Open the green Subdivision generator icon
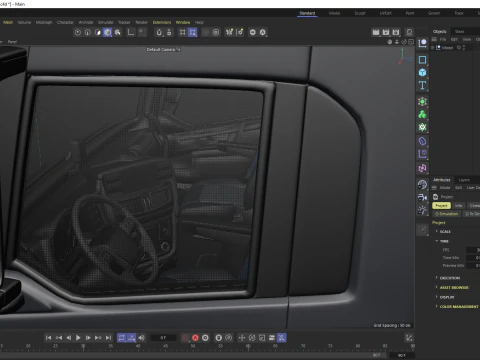The height and width of the screenshot is (360, 480). coord(422,102)
